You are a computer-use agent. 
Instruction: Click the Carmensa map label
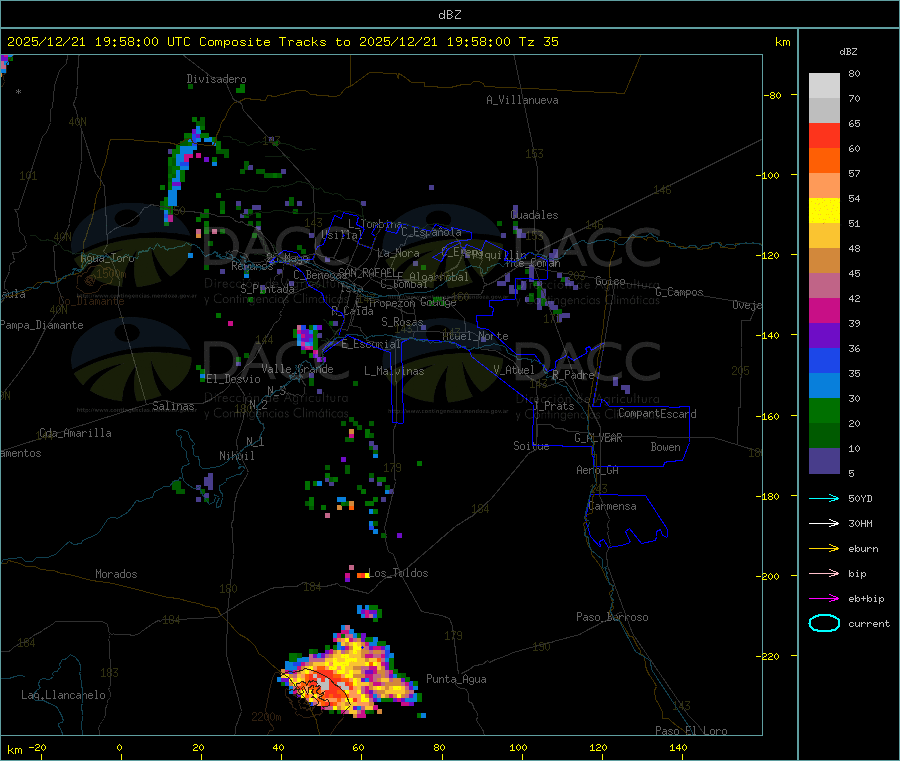(x=612, y=506)
